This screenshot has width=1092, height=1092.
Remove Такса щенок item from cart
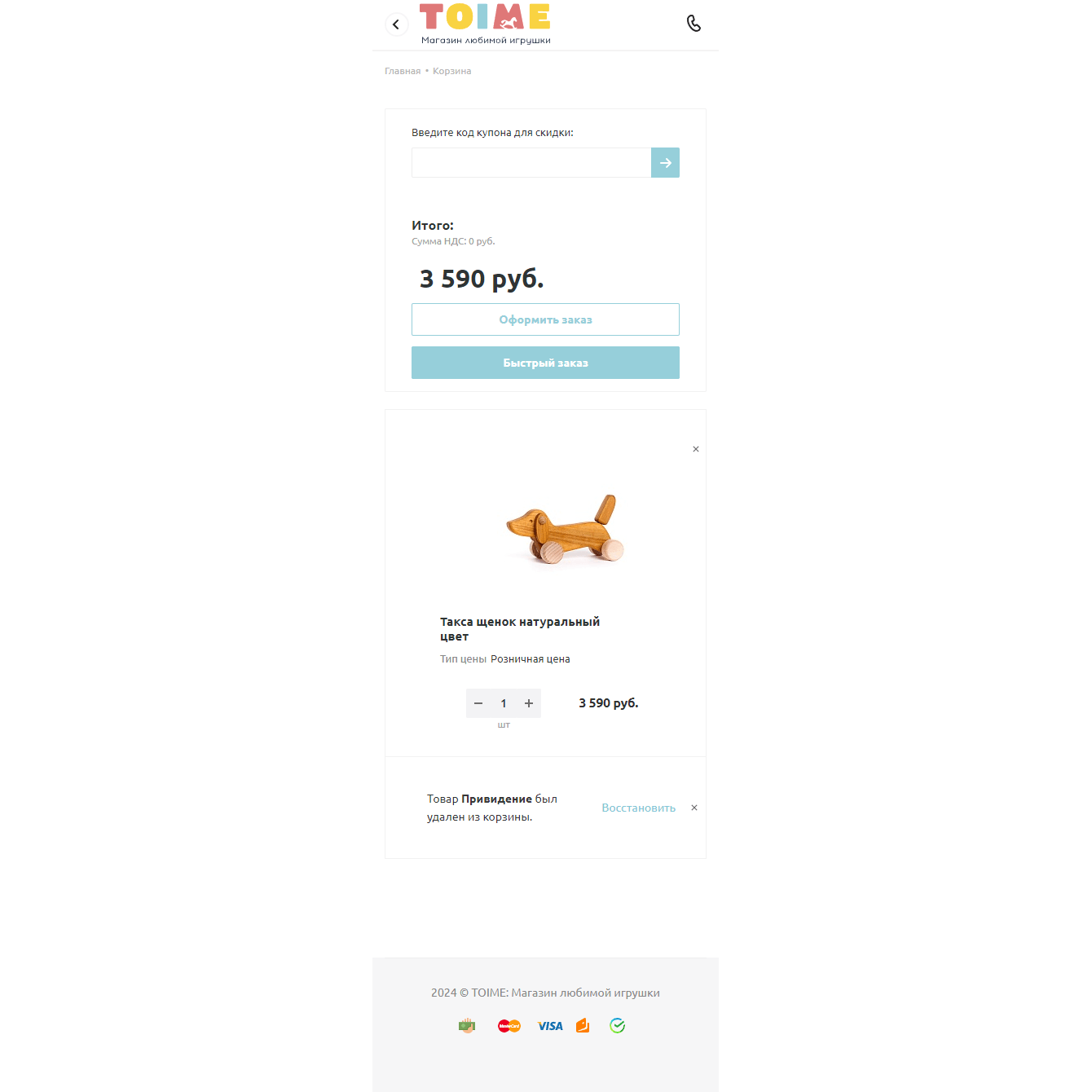696,449
